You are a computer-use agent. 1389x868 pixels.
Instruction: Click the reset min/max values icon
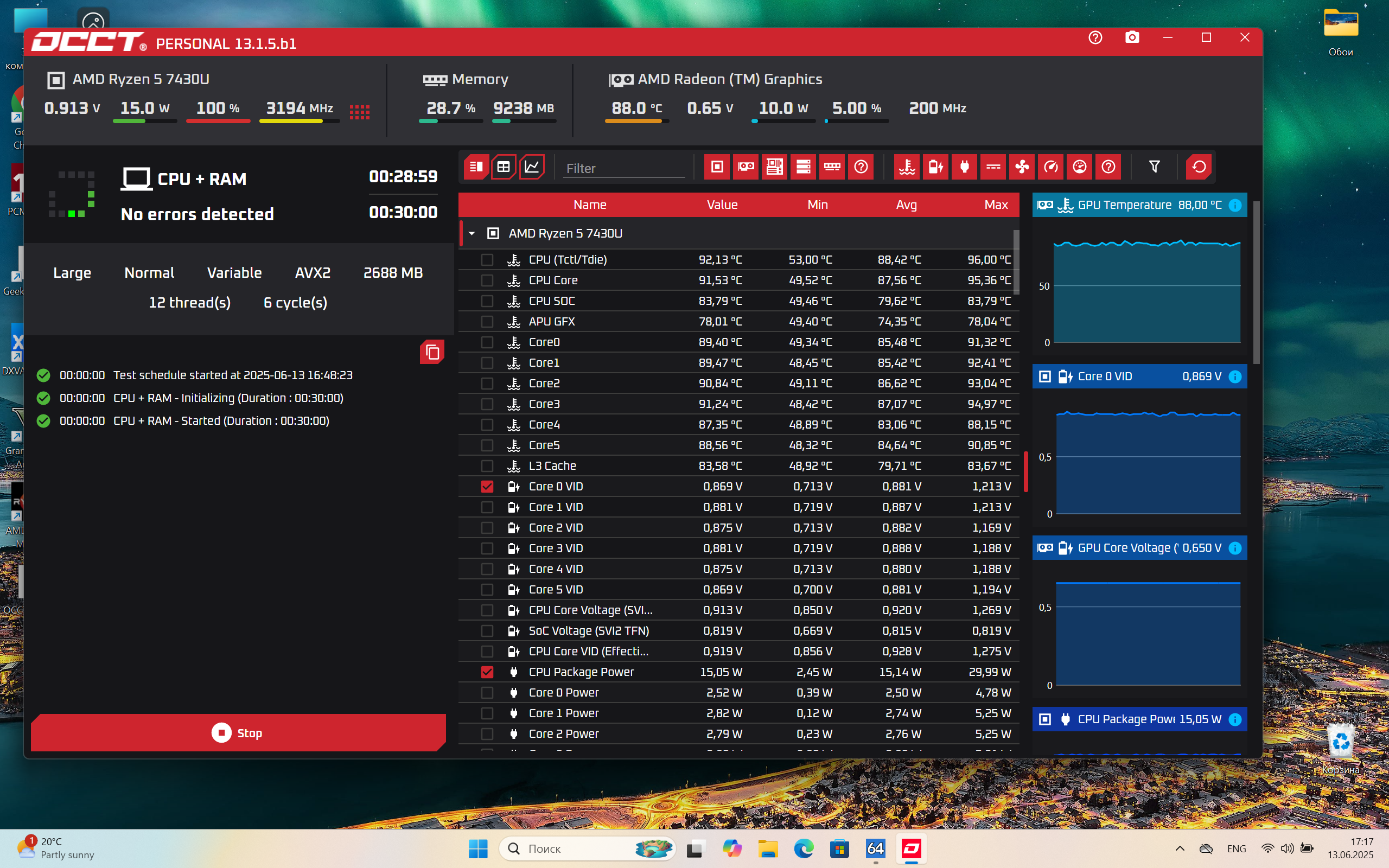[x=1199, y=167]
